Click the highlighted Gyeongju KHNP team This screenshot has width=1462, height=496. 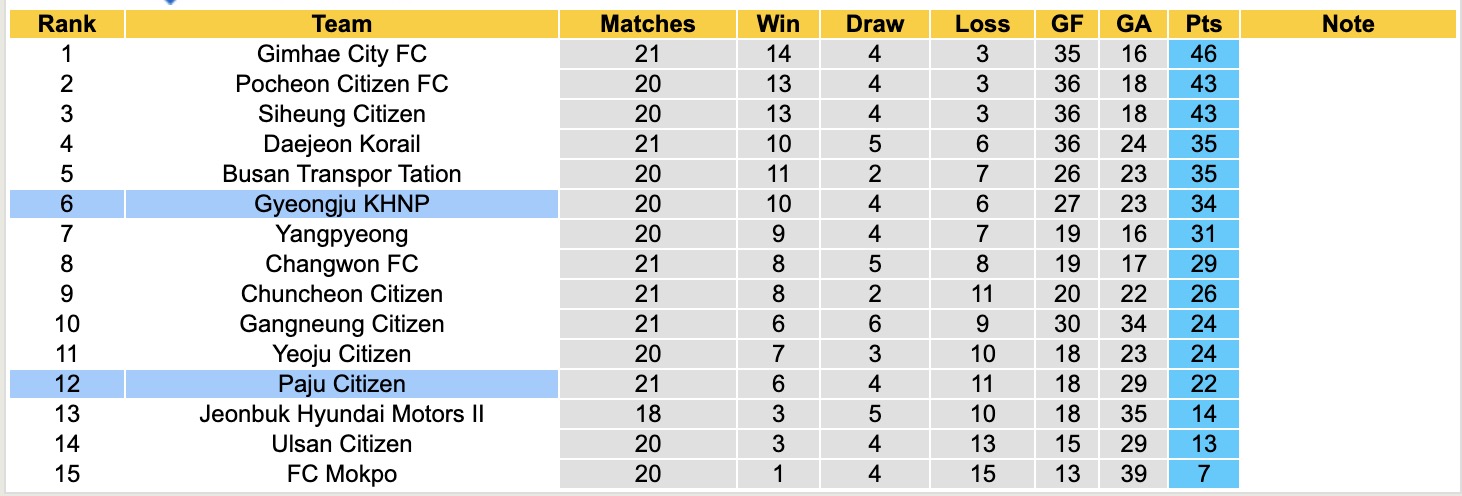(342, 204)
